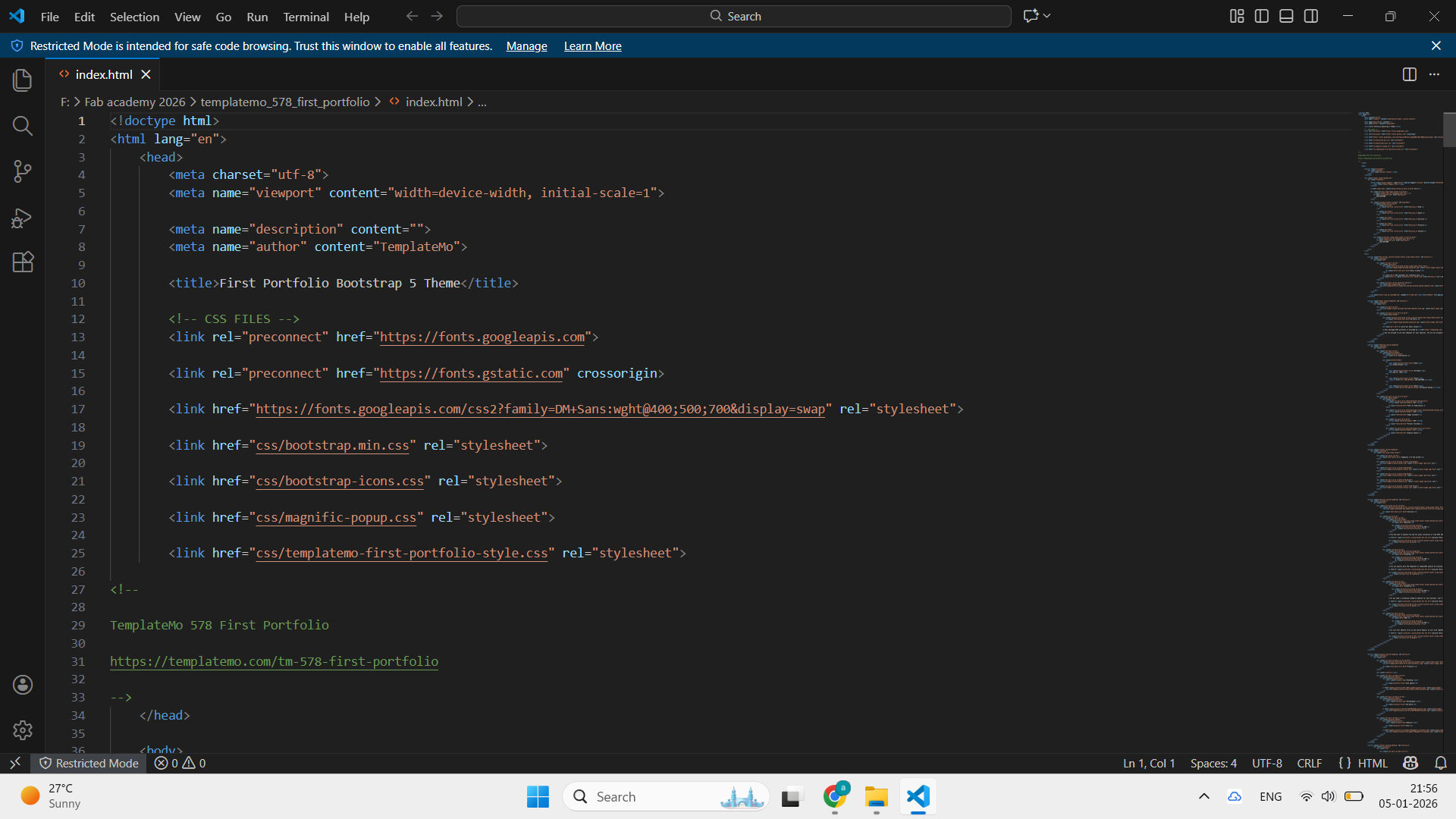Click the command center Search field
This screenshot has width=1456, height=819.
tap(733, 16)
